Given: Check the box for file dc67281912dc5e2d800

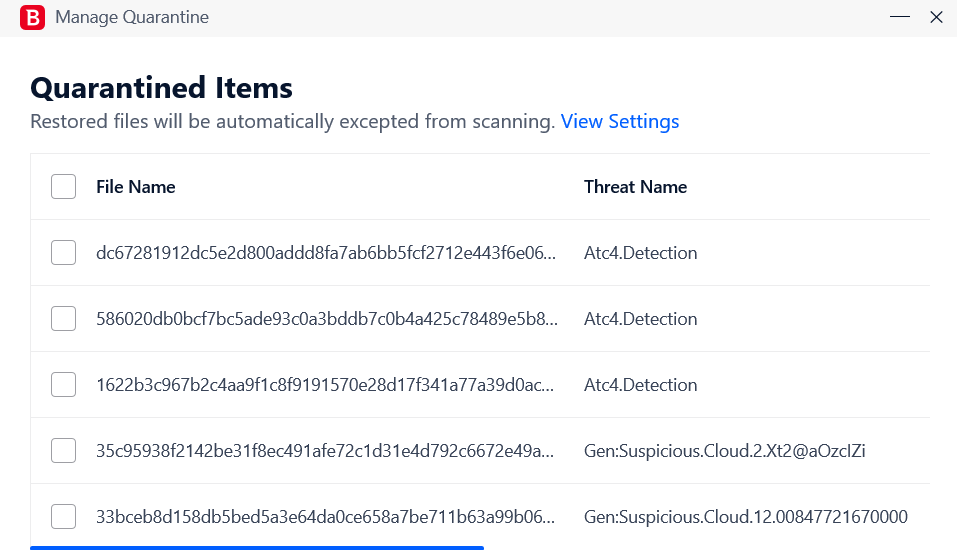Looking at the screenshot, I should pyautogui.click(x=63, y=253).
